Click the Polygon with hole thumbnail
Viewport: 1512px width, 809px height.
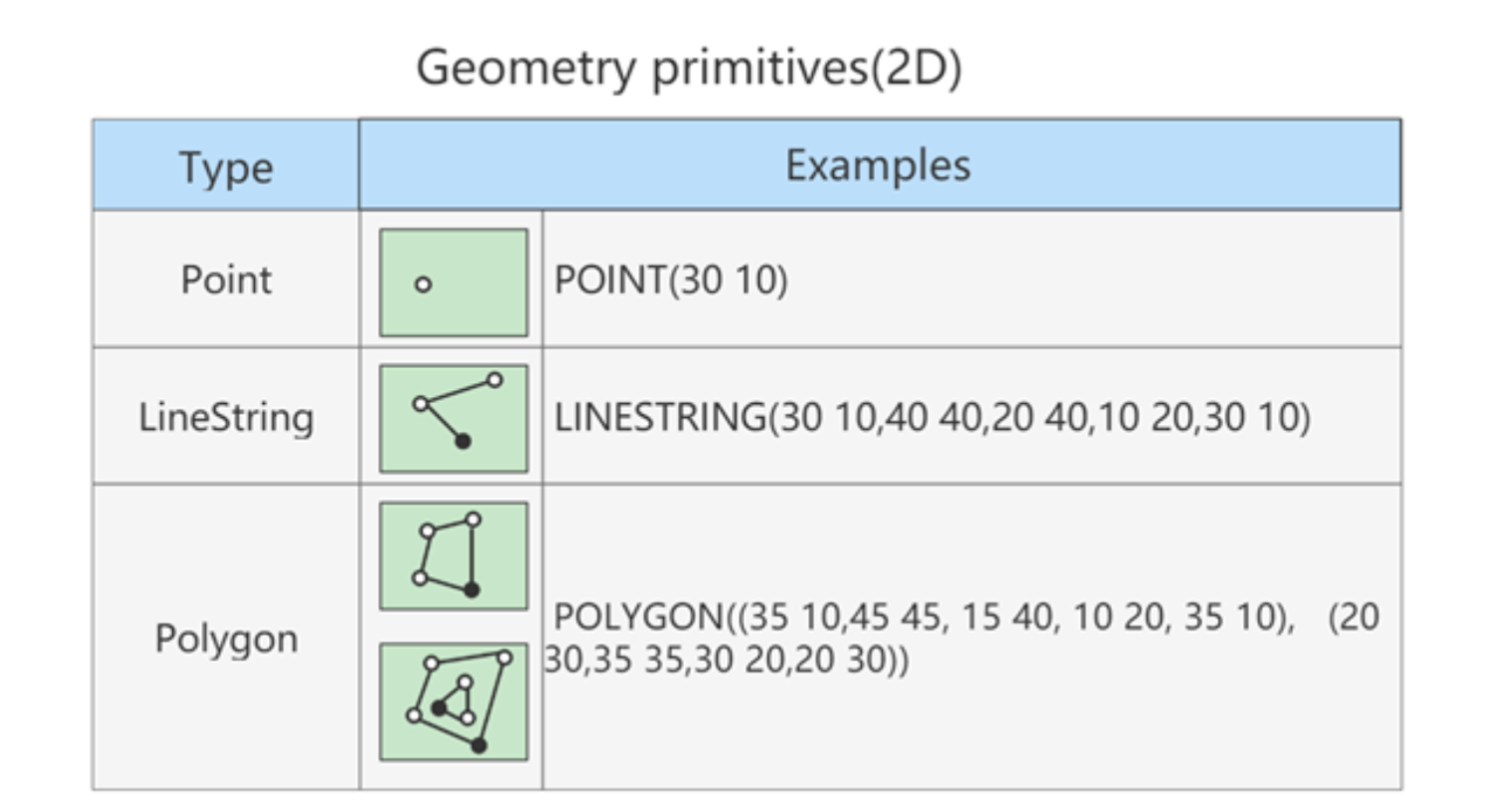click(x=454, y=702)
